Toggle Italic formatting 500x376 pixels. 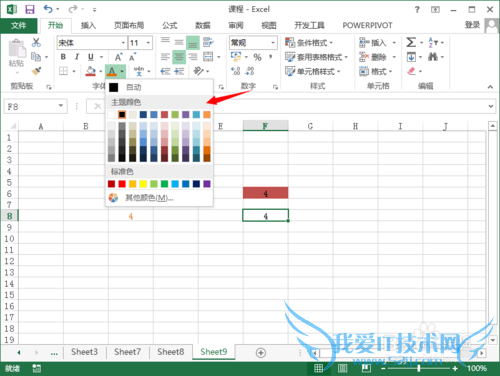coord(77,57)
